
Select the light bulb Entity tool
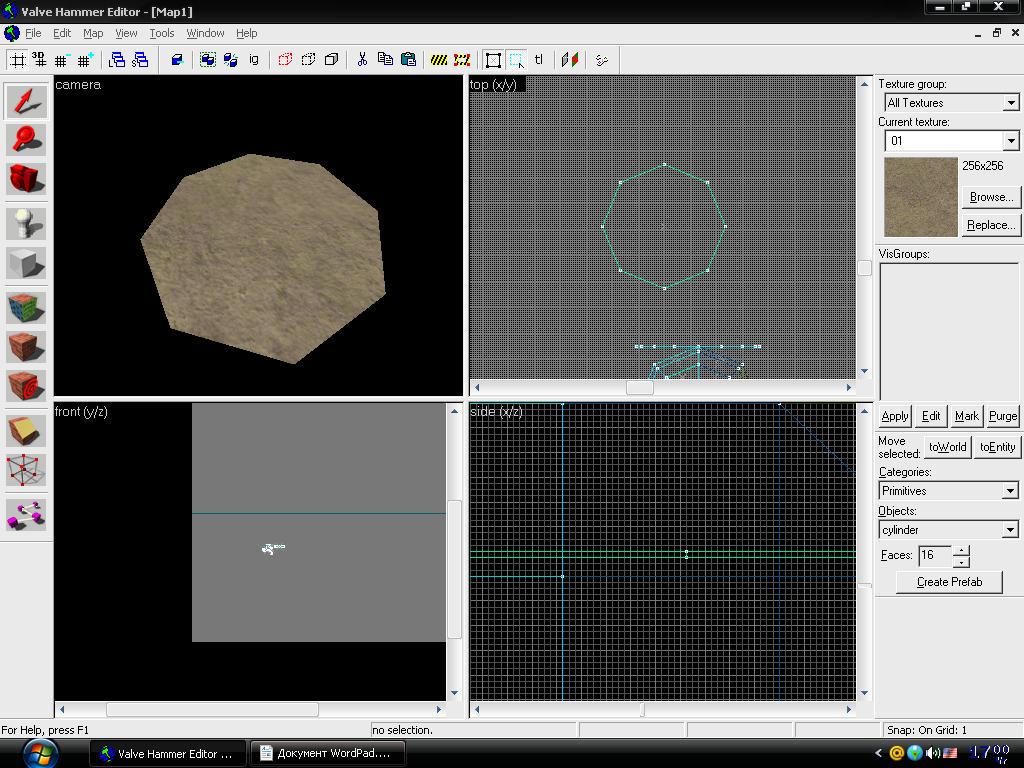(26, 224)
